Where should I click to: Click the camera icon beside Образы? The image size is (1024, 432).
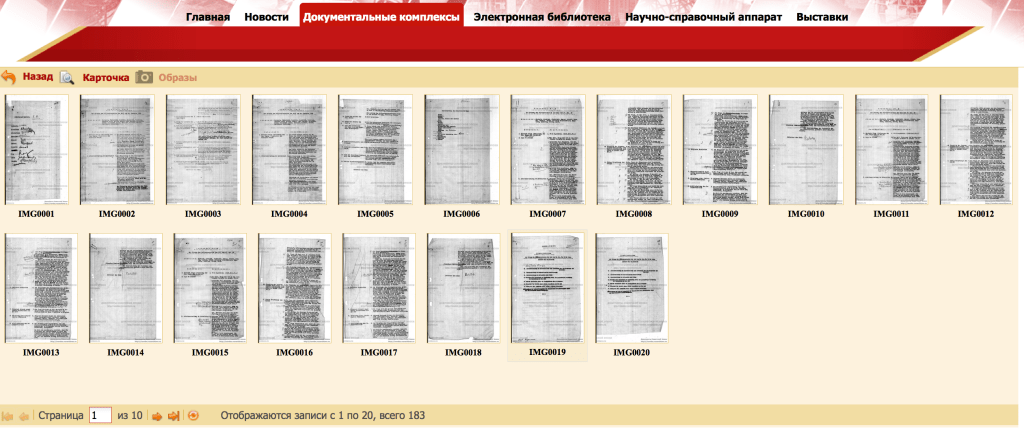pyautogui.click(x=144, y=77)
